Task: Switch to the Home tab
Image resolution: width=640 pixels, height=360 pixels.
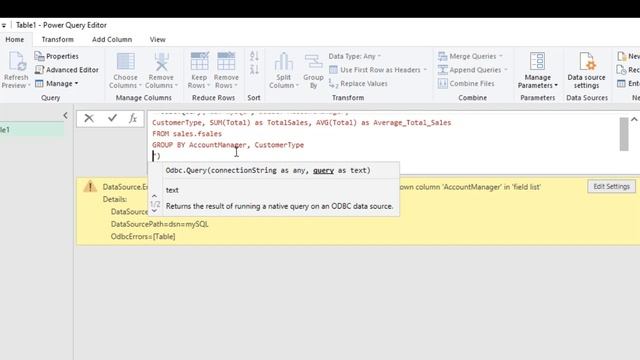Action: pyautogui.click(x=15, y=40)
